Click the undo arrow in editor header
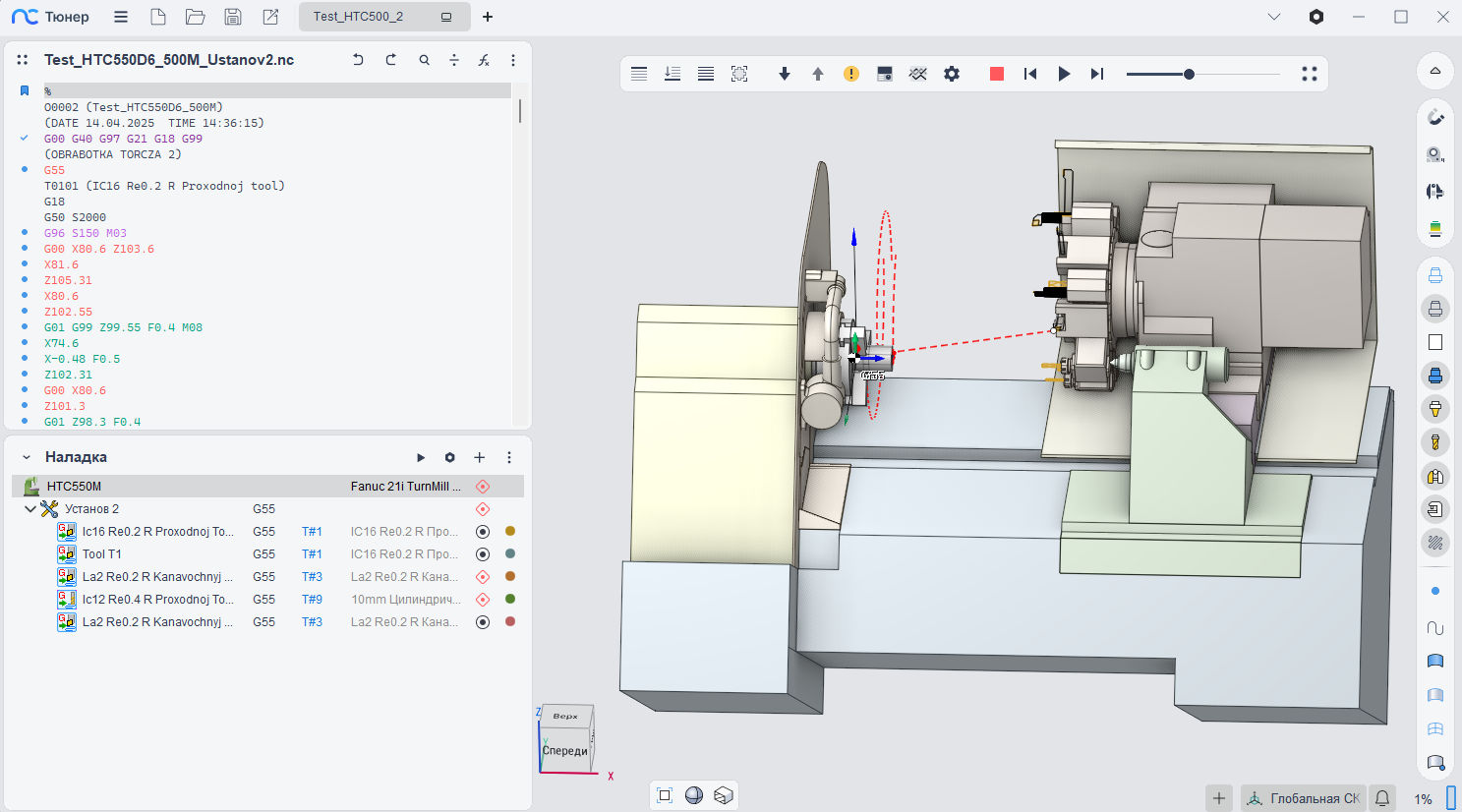The height and width of the screenshot is (812, 1462). pyautogui.click(x=358, y=60)
